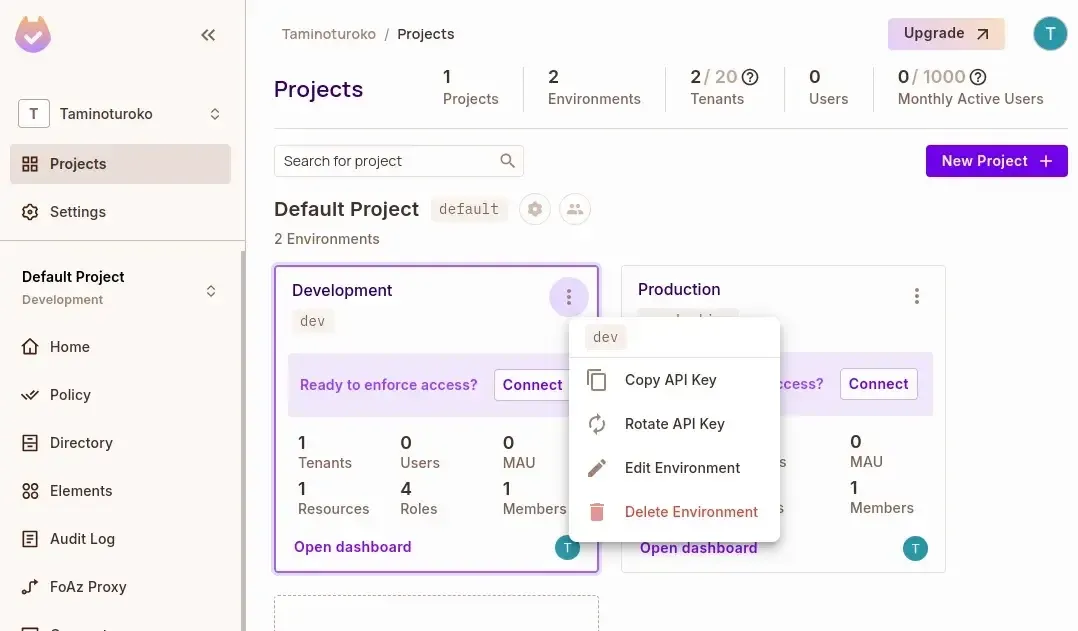Click the user avatar in top right
This screenshot has width=1078, height=631.
pyautogui.click(x=1049, y=34)
